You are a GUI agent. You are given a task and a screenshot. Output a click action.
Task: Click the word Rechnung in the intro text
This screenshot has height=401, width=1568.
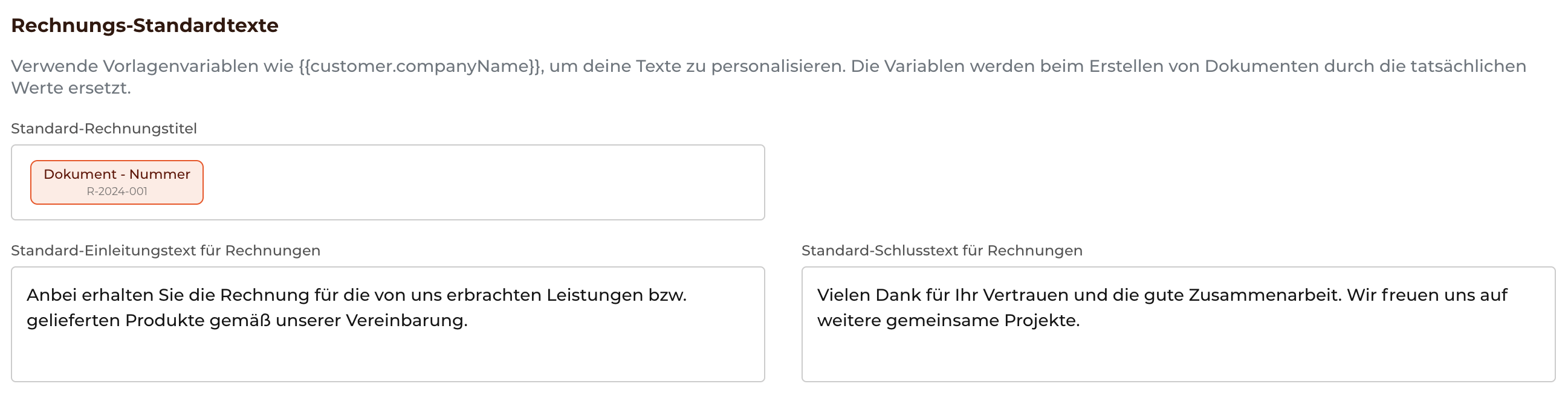point(265,295)
